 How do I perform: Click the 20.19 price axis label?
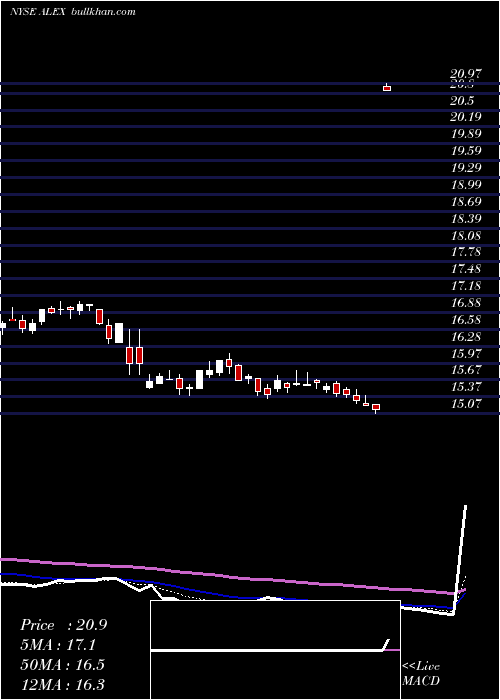point(466,117)
